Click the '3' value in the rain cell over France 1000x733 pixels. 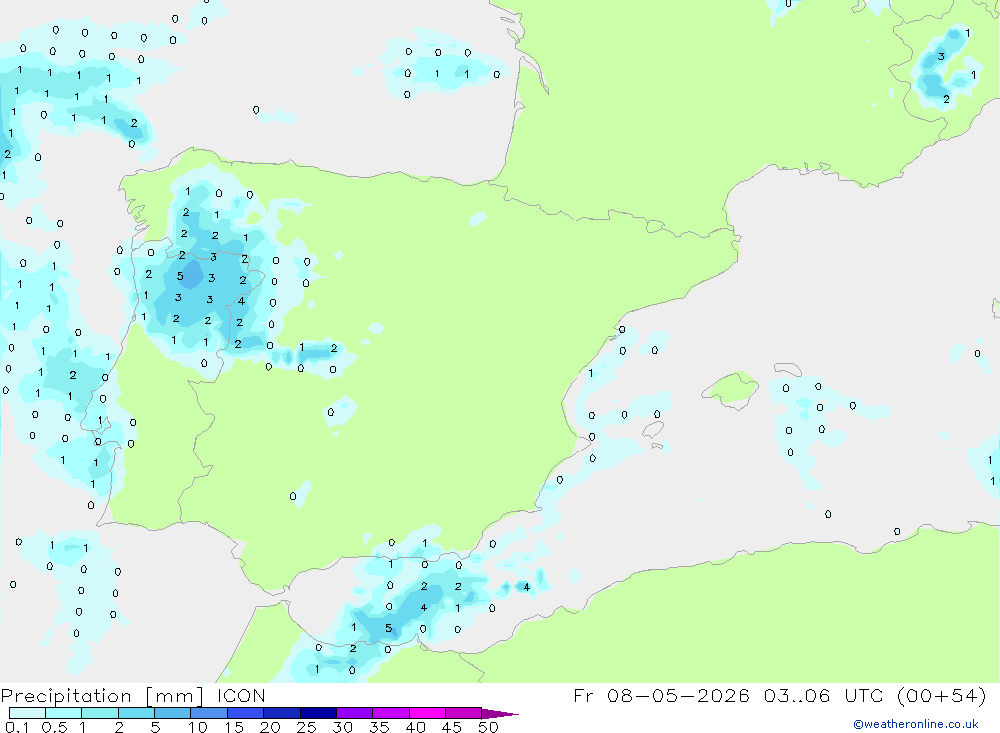click(941, 57)
